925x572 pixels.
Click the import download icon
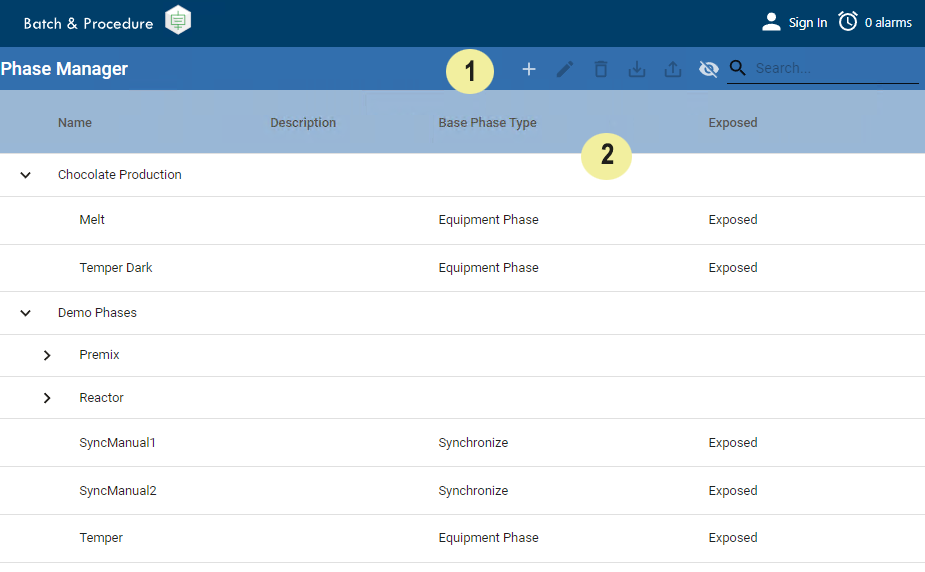636,69
